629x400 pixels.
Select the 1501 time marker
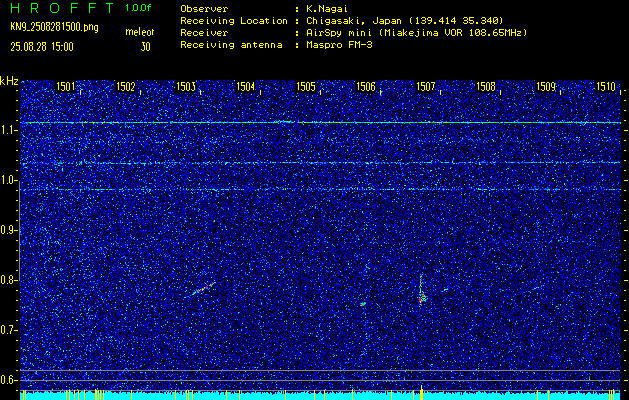point(65,87)
